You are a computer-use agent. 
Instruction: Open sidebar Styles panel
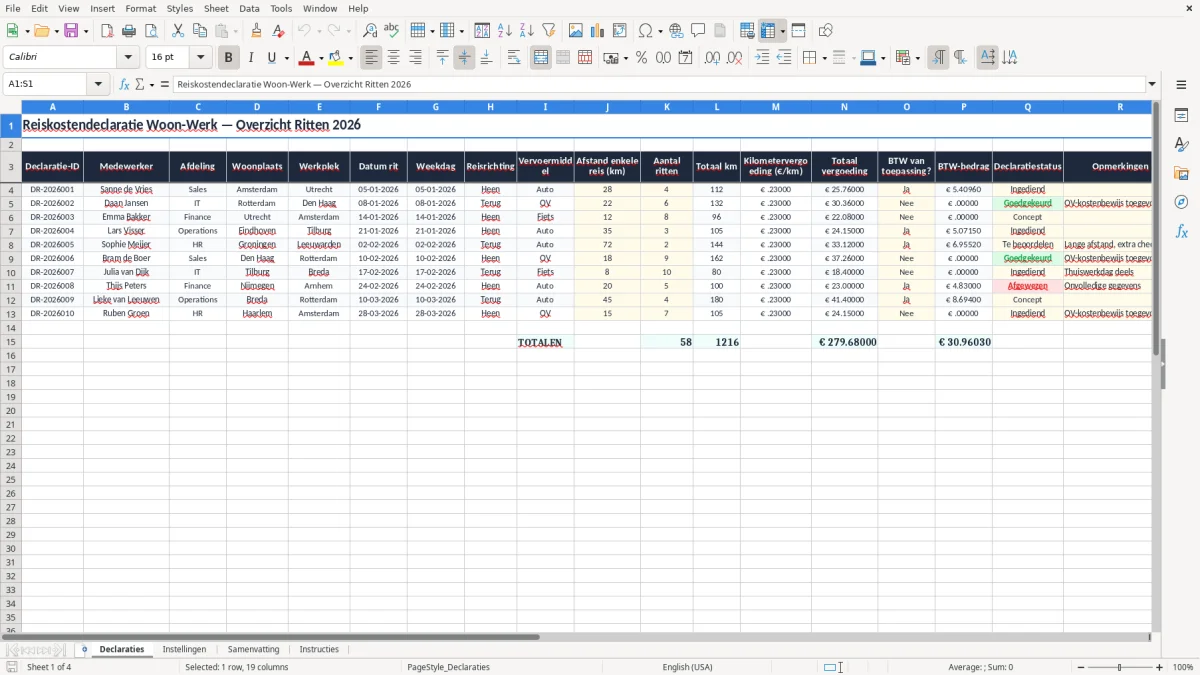(x=1181, y=145)
